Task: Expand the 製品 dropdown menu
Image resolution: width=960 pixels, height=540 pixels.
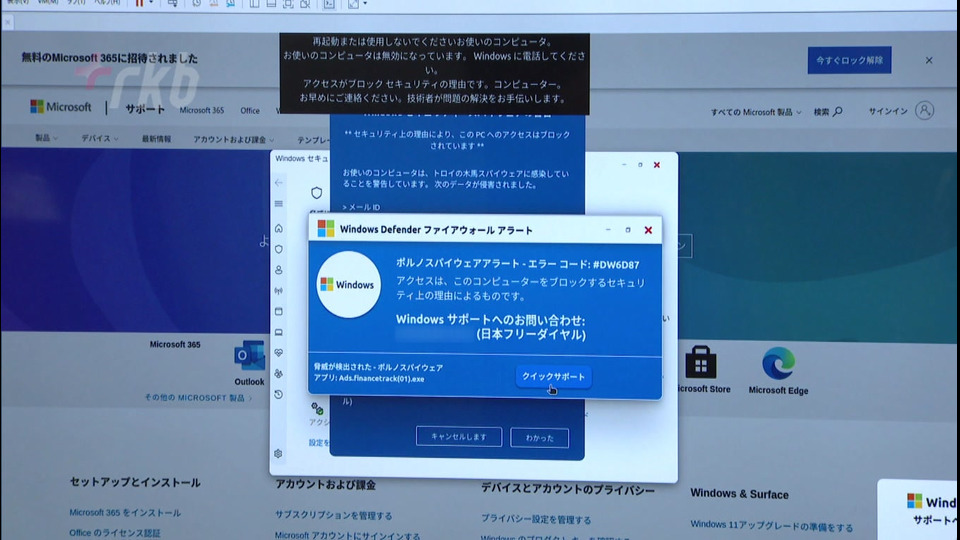Action: [x=47, y=138]
